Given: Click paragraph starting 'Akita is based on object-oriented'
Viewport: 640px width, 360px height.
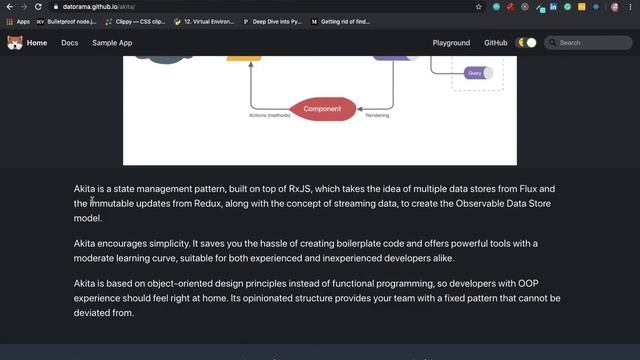Looking at the screenshot, I should pos(317,298).
